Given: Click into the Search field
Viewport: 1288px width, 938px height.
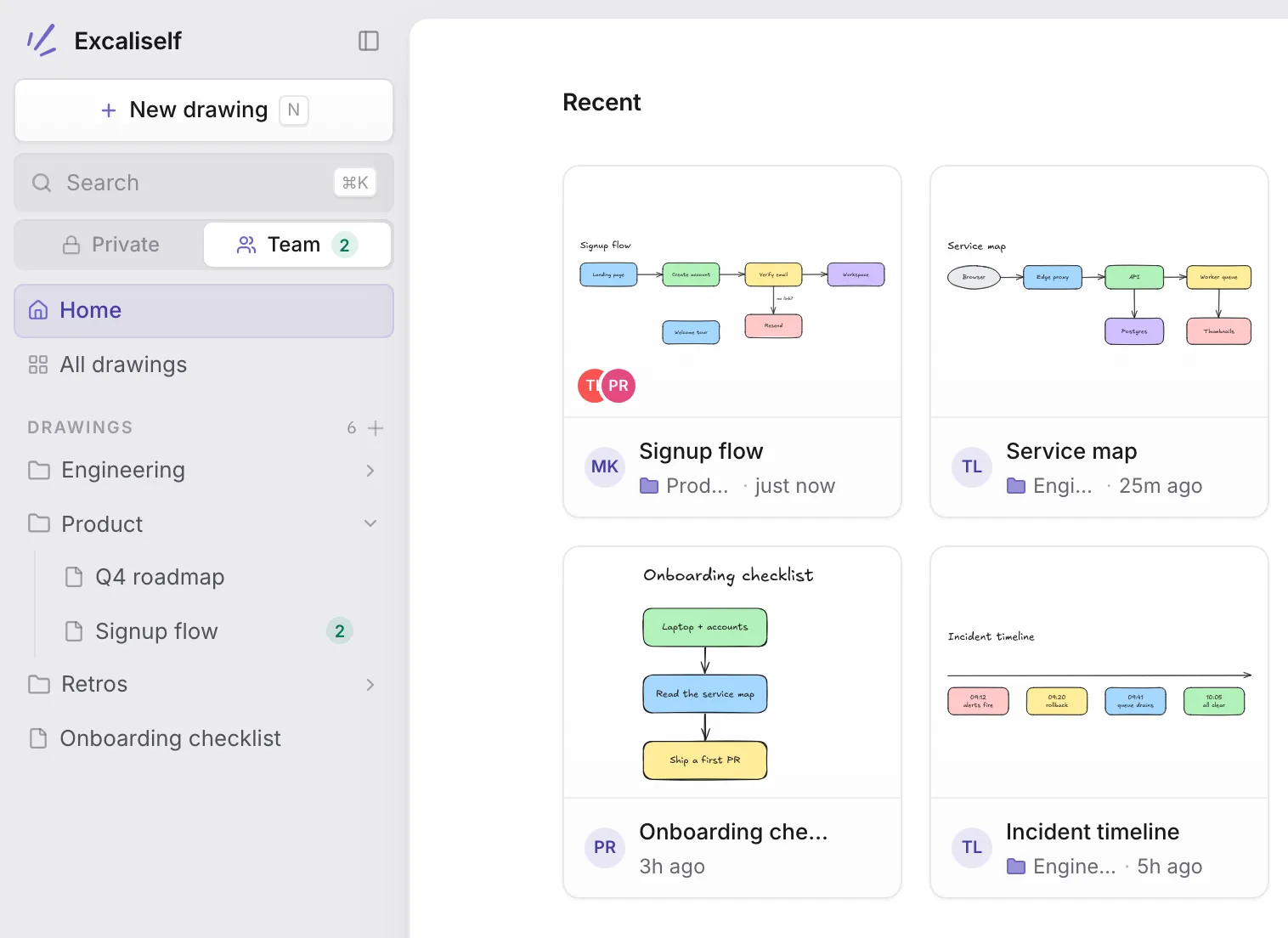Looking at the screenshot, I should (x=204, y=183).
